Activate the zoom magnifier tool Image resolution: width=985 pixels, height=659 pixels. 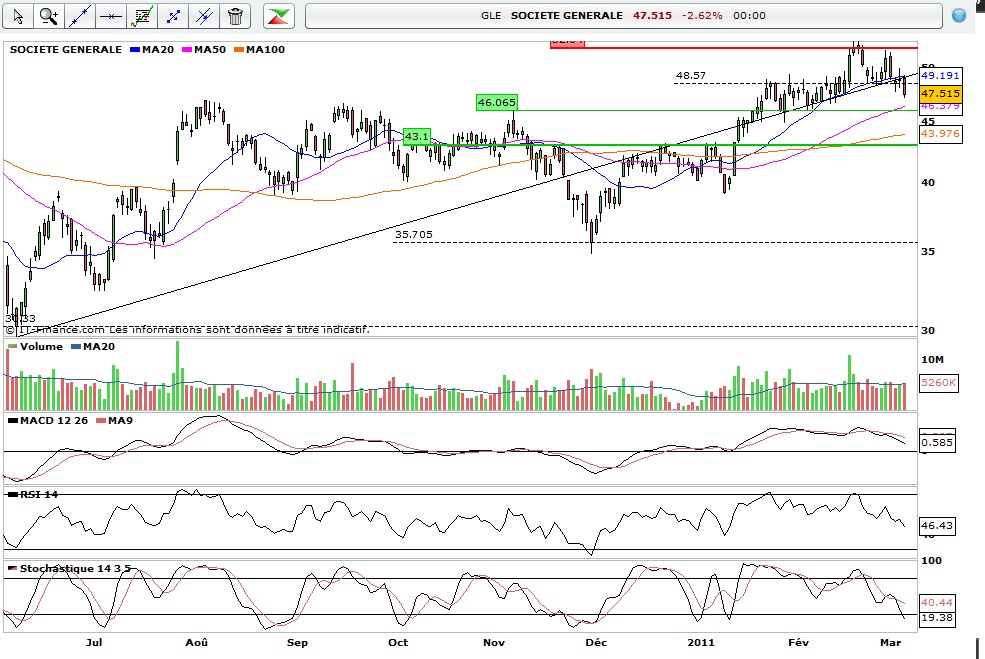pos(49,16)
